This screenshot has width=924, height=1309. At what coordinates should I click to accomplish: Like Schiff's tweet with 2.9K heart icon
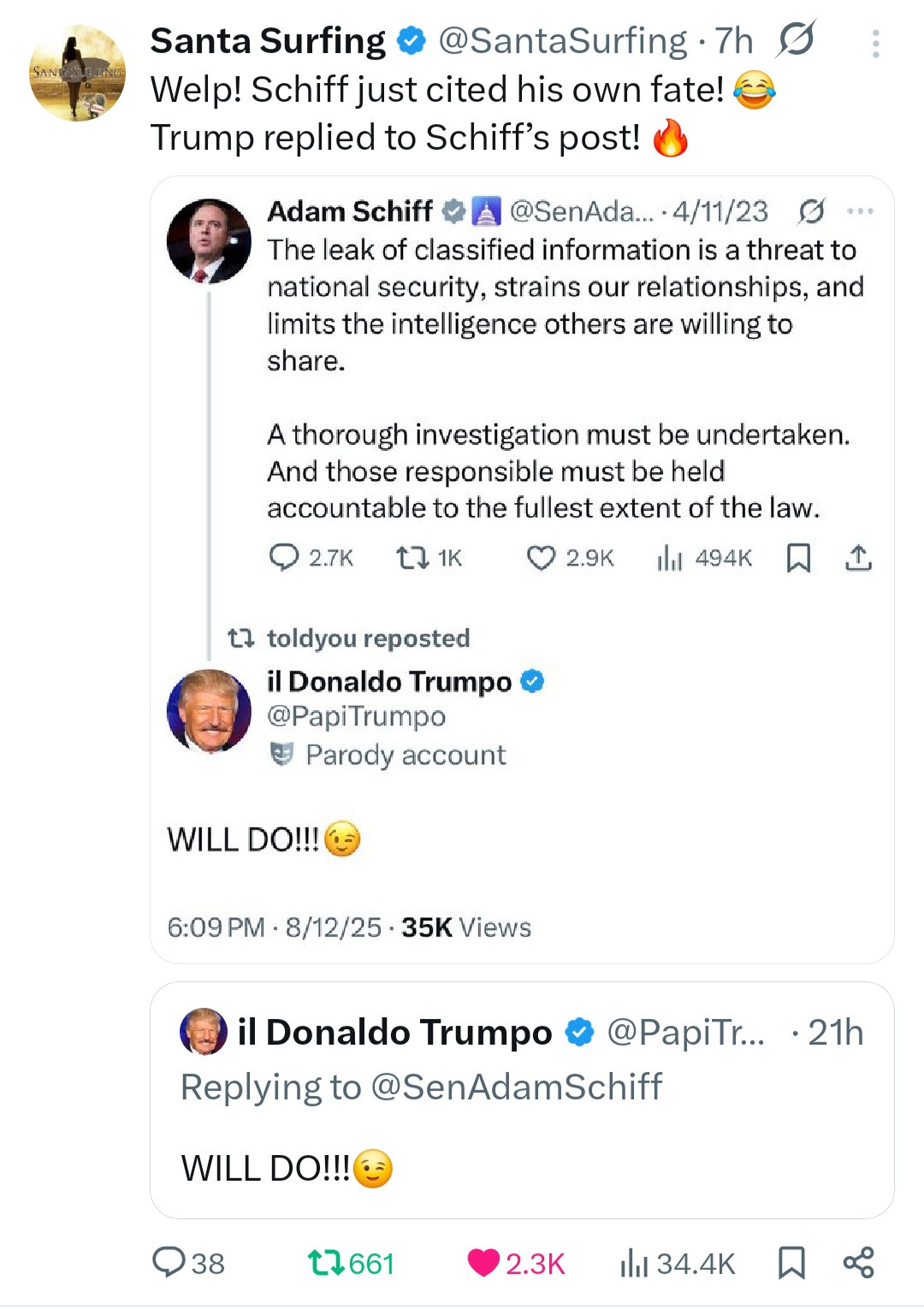(541, 558)
